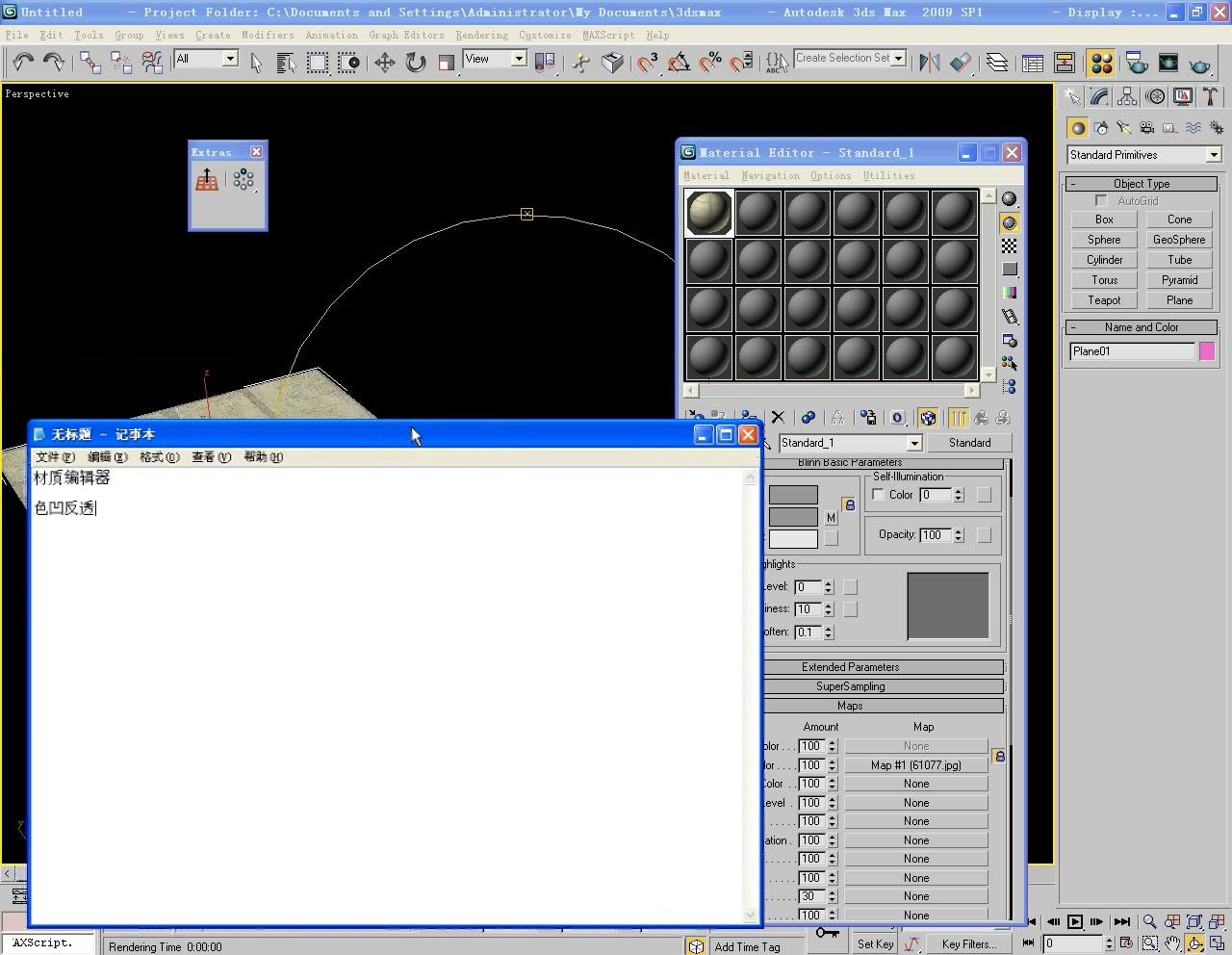The height and width of the screenshot is (955, 1232).
Task: Click Quick Render teapot icon
Action: (x=1198, y=63)
